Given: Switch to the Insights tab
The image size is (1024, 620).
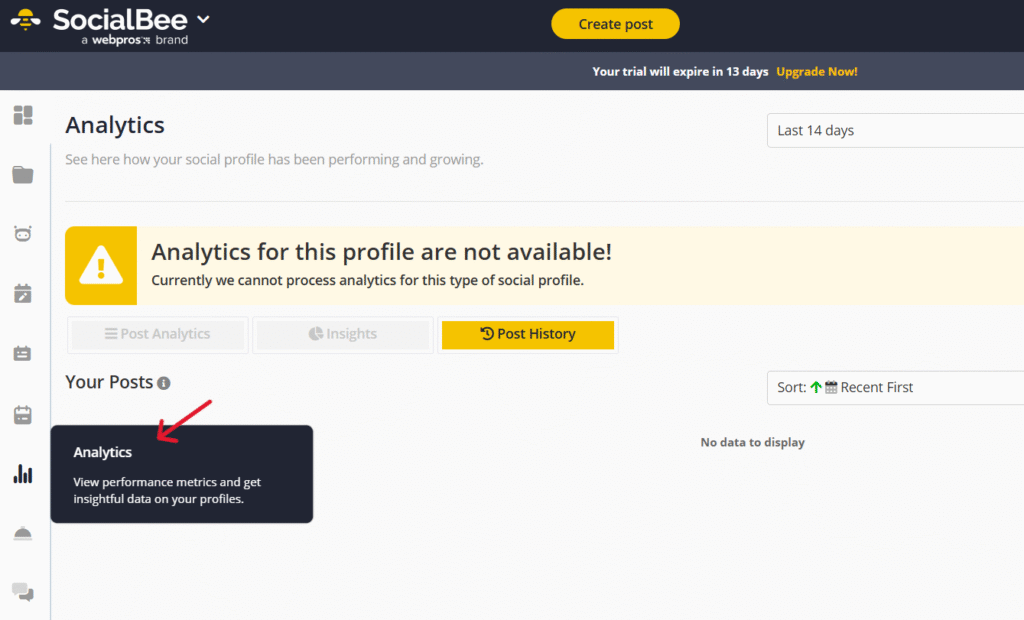Looking at the screenshot, I should pyautogui.click(x=343, y=335).
